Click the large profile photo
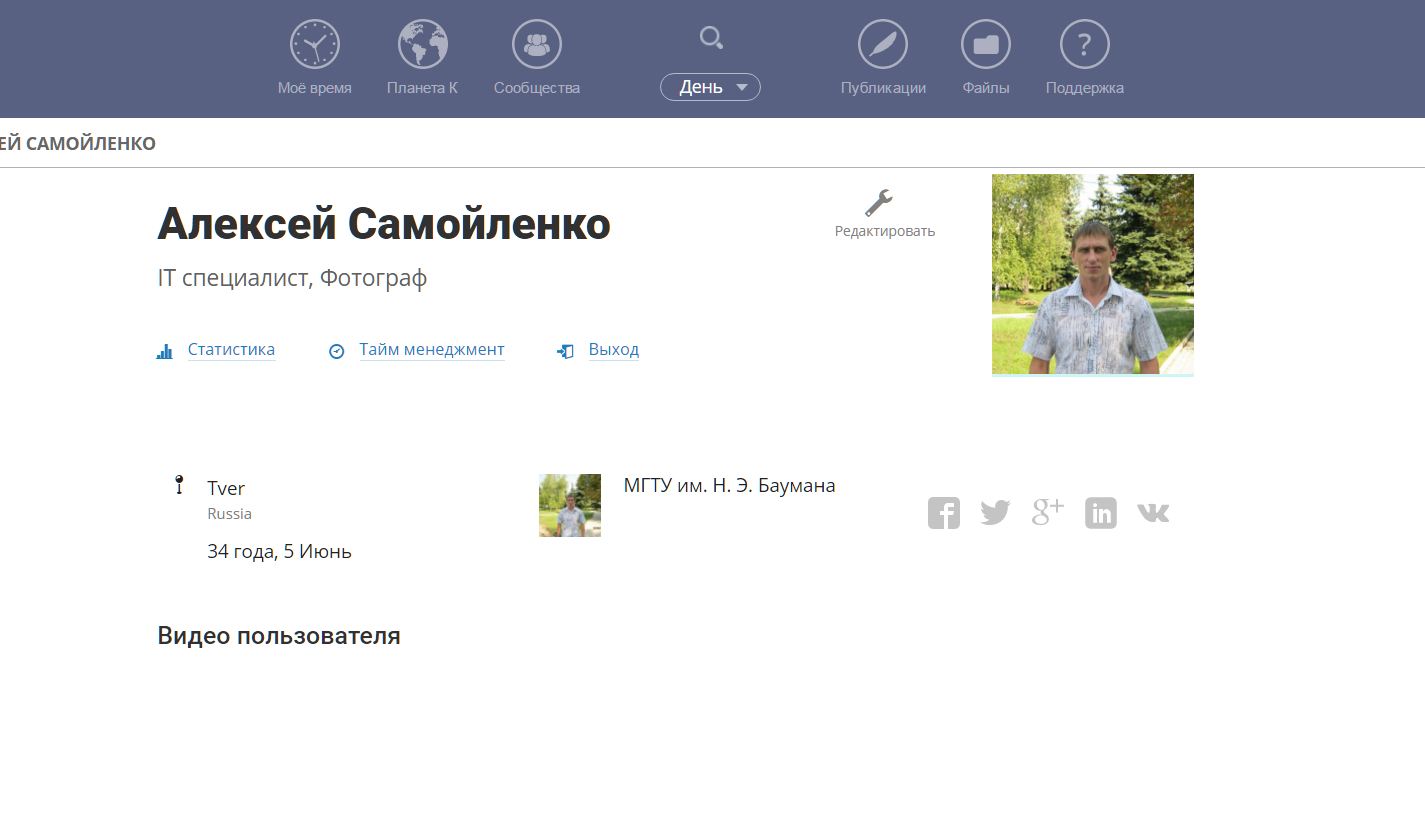Image resolution: width=1425 pixels, height=826 pixels. coord(1093,275)
